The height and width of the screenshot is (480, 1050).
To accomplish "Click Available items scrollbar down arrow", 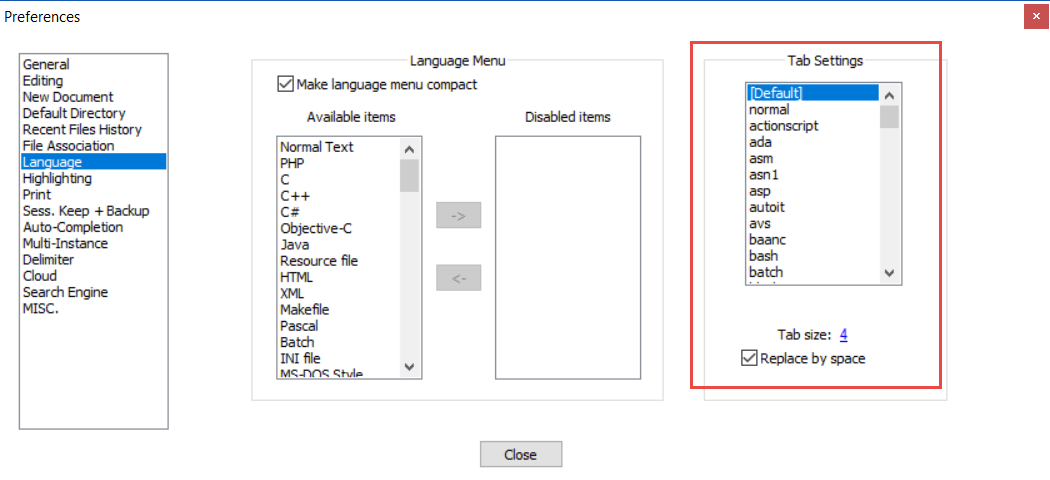I will pyautogui.click(x=410, y=367).
